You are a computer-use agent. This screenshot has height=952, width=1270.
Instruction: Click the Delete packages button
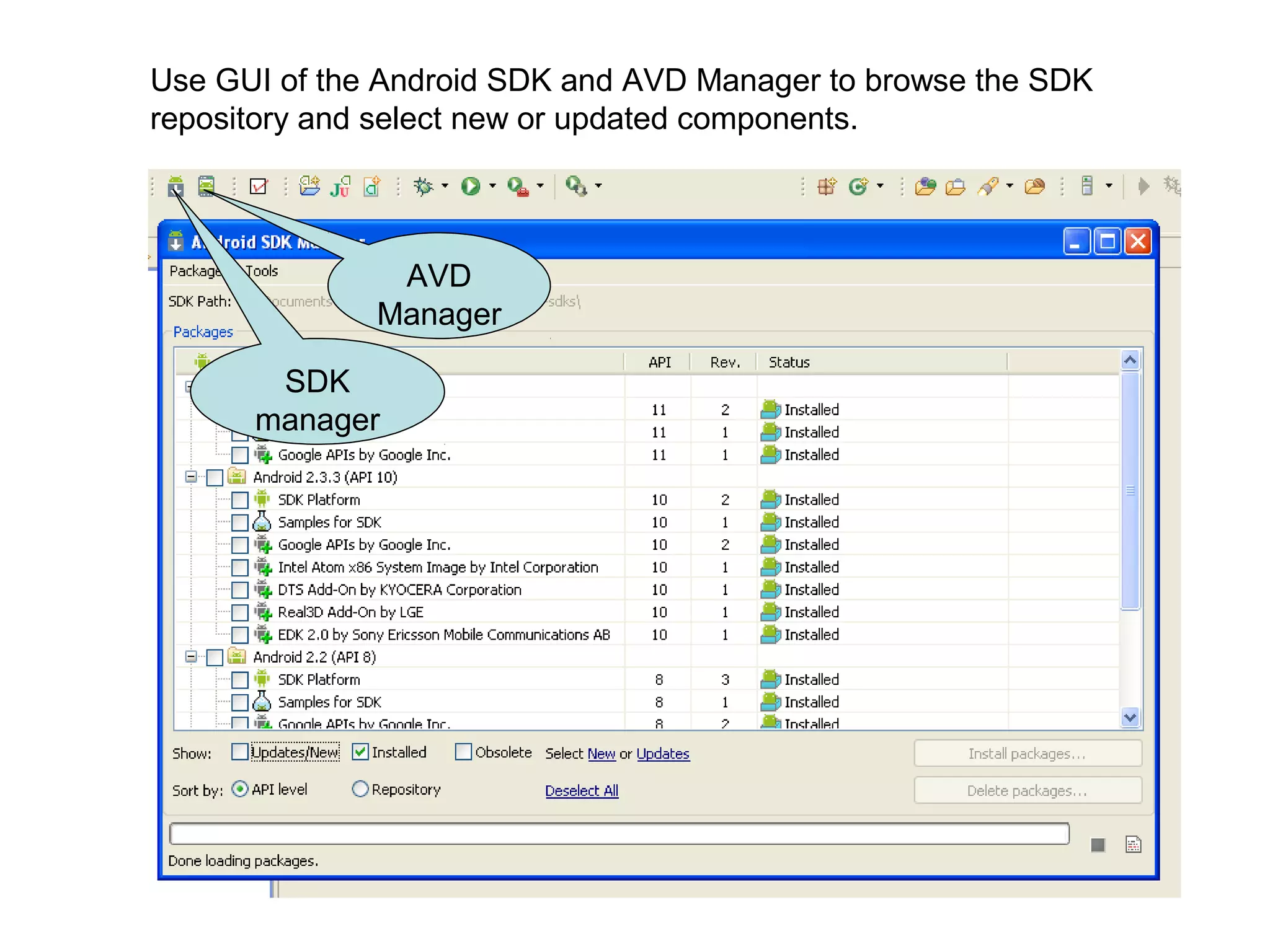(1028, 791)
